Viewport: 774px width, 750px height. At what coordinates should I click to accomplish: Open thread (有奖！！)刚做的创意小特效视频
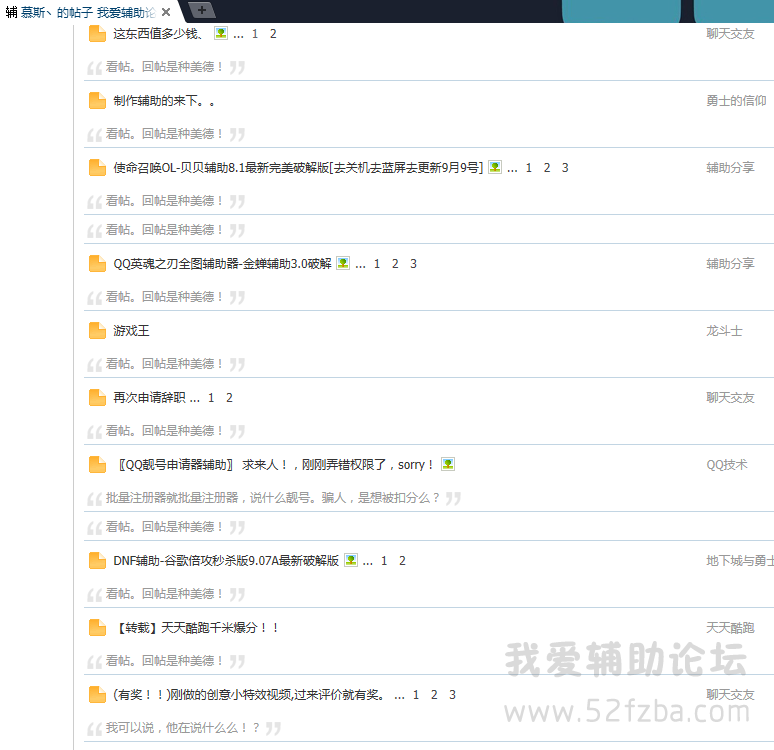point(249,695)
